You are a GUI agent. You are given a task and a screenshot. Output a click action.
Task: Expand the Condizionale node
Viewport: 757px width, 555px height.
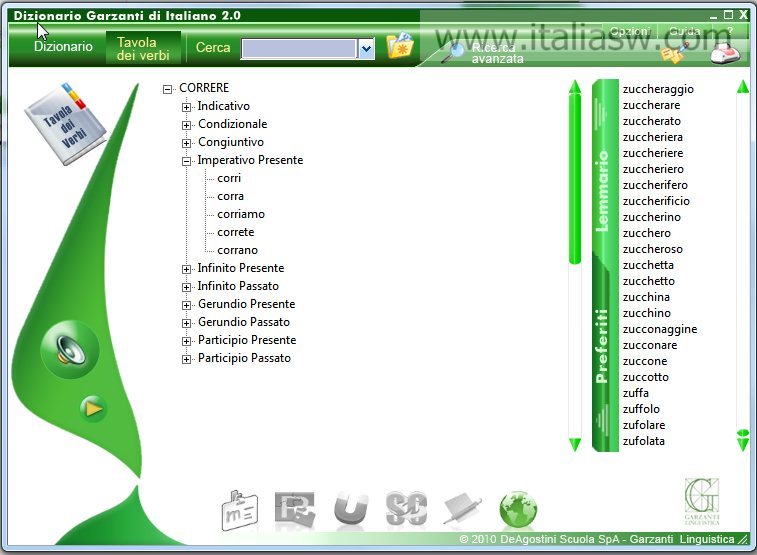[x=186, y=125]
